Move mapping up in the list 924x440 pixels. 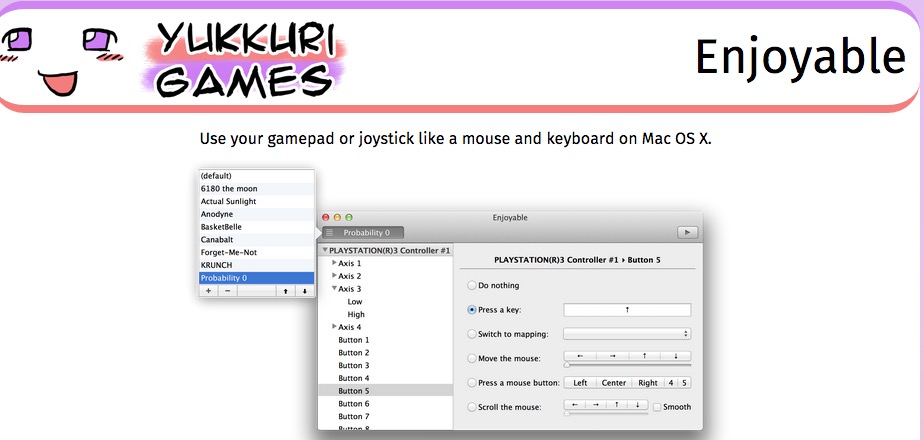tap(286, 291)
